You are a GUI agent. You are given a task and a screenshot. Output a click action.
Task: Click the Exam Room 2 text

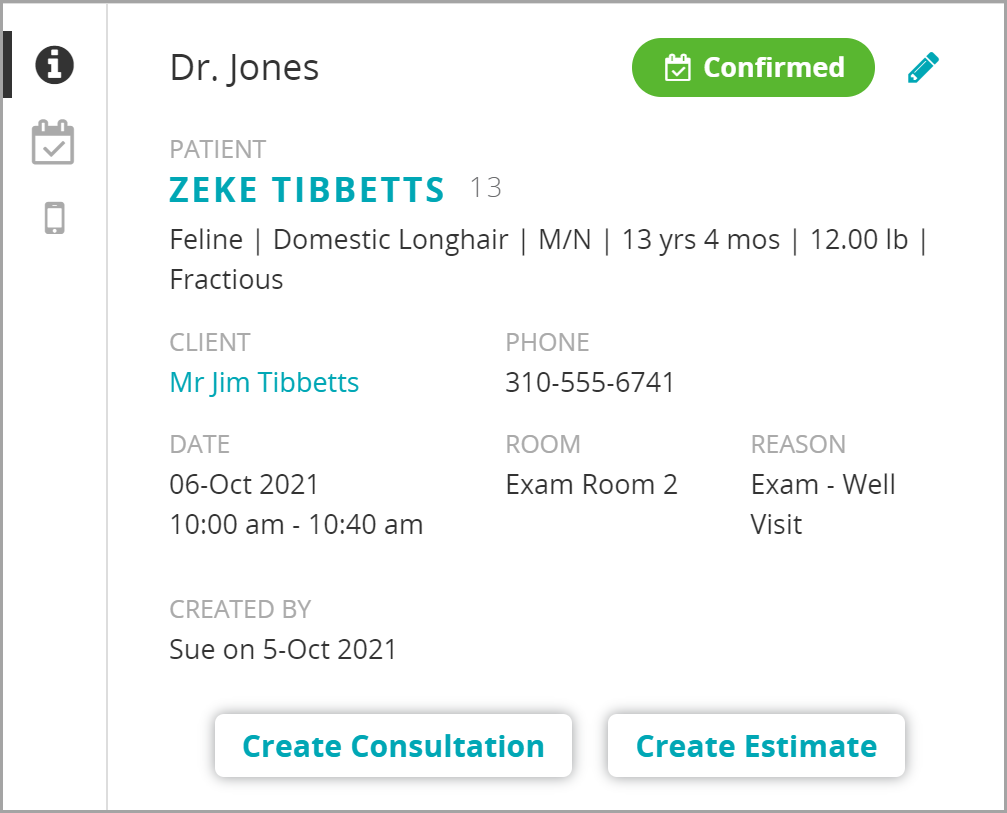coord(591,485)
